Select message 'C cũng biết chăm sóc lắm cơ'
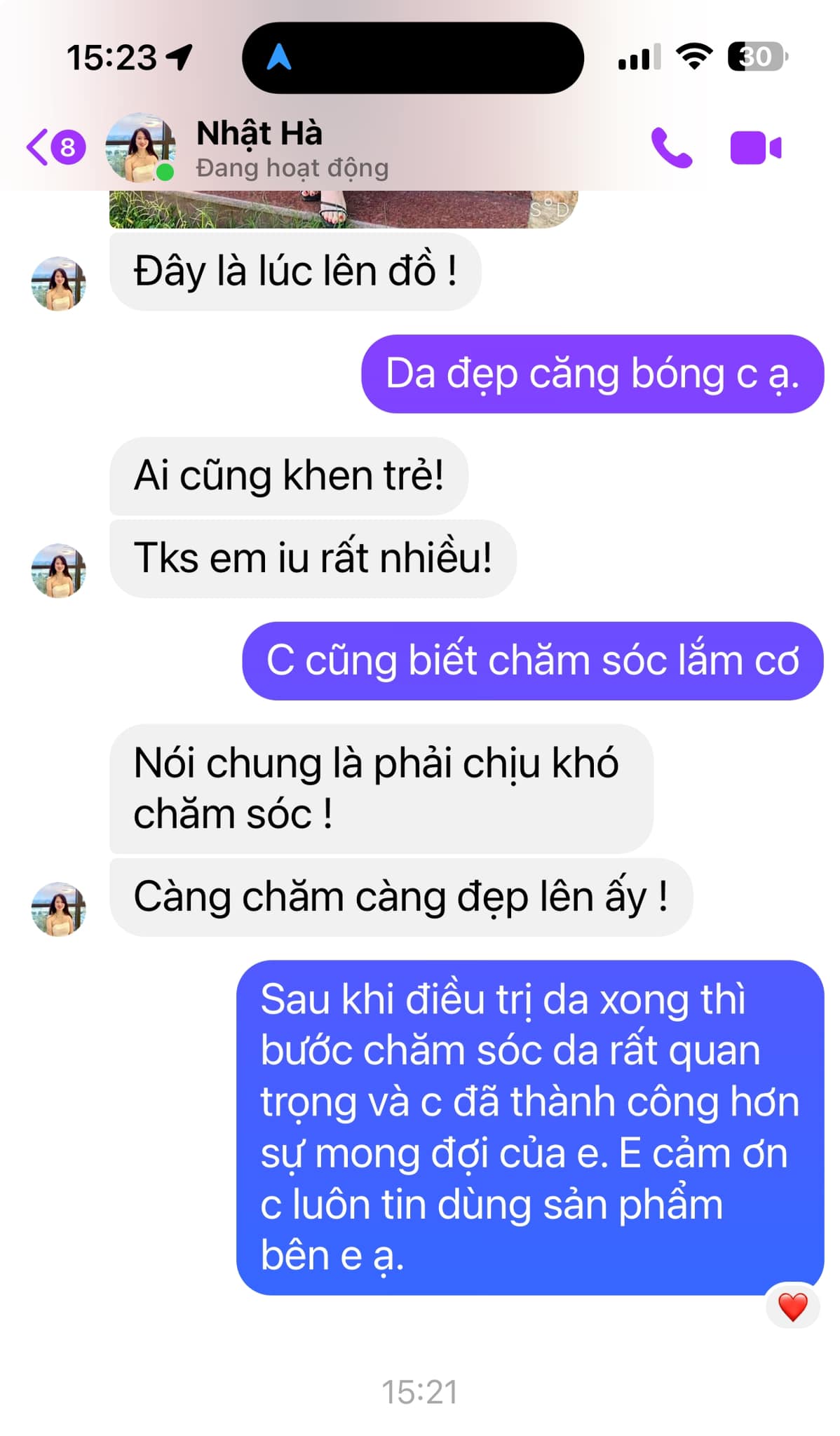The width and height of the screenshot is (840, 1436). coord(533,661)
